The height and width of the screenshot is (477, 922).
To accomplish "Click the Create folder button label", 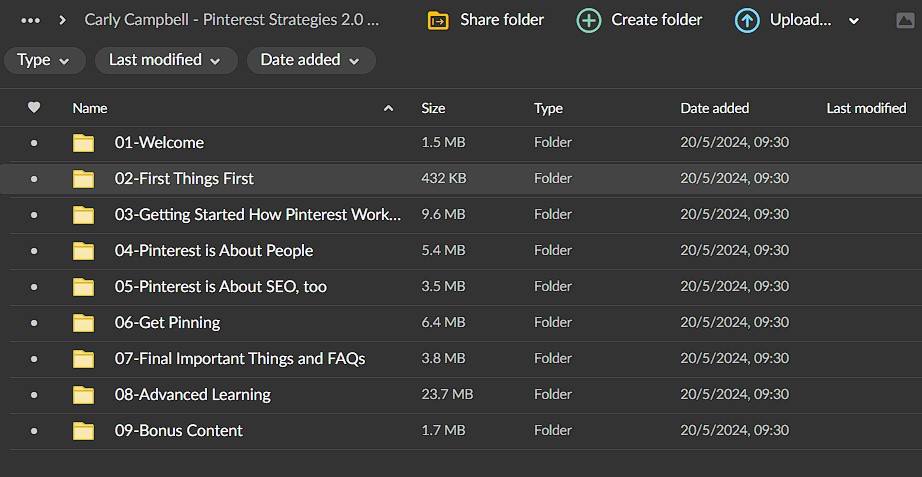I will [657, 20].
